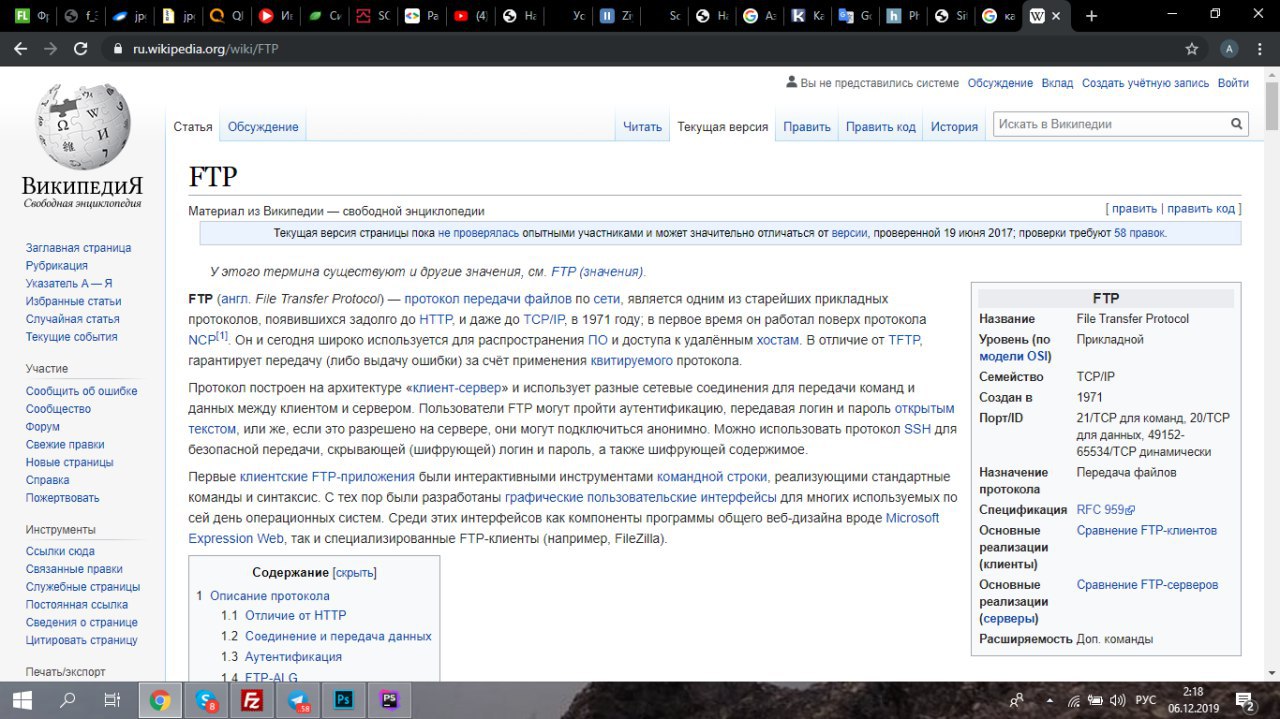Open the TCP/IP link in first paragraph
The width and height of the screenshot is (1280, 719).
(543, 320)
